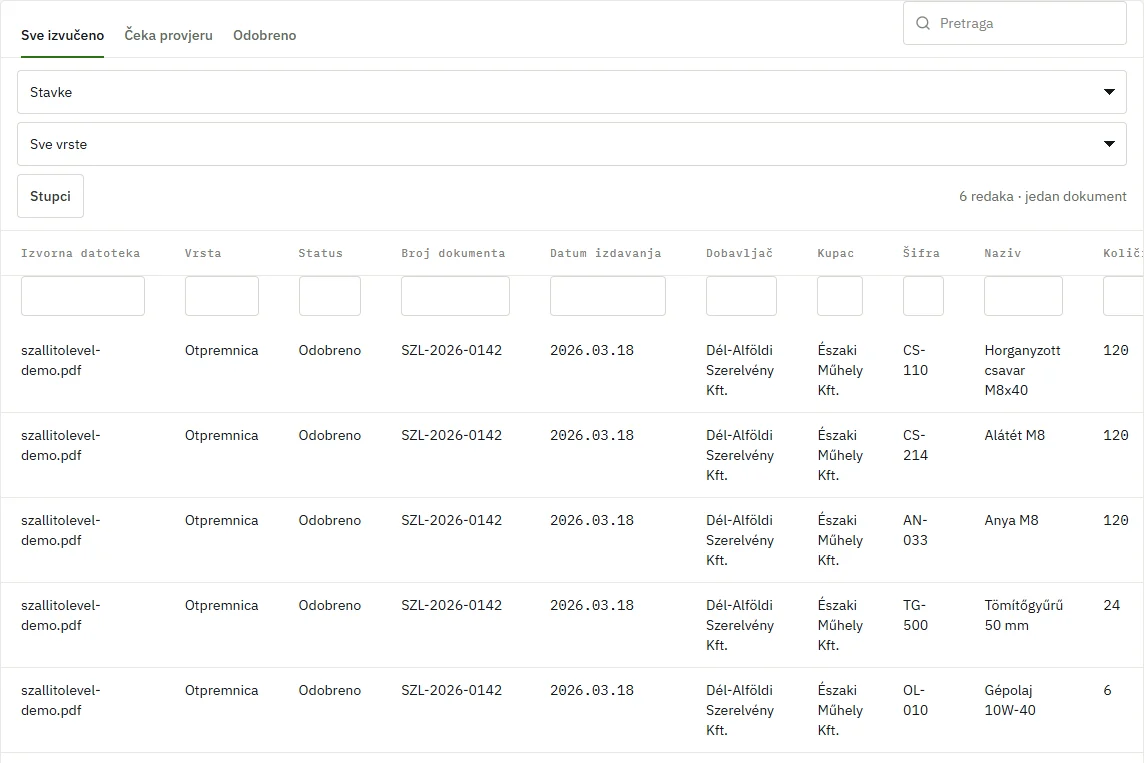The width and height of the screenshot is (1144, 763).
Task: Focus the Broj dokumenta filter field
Action: point(455,296)
